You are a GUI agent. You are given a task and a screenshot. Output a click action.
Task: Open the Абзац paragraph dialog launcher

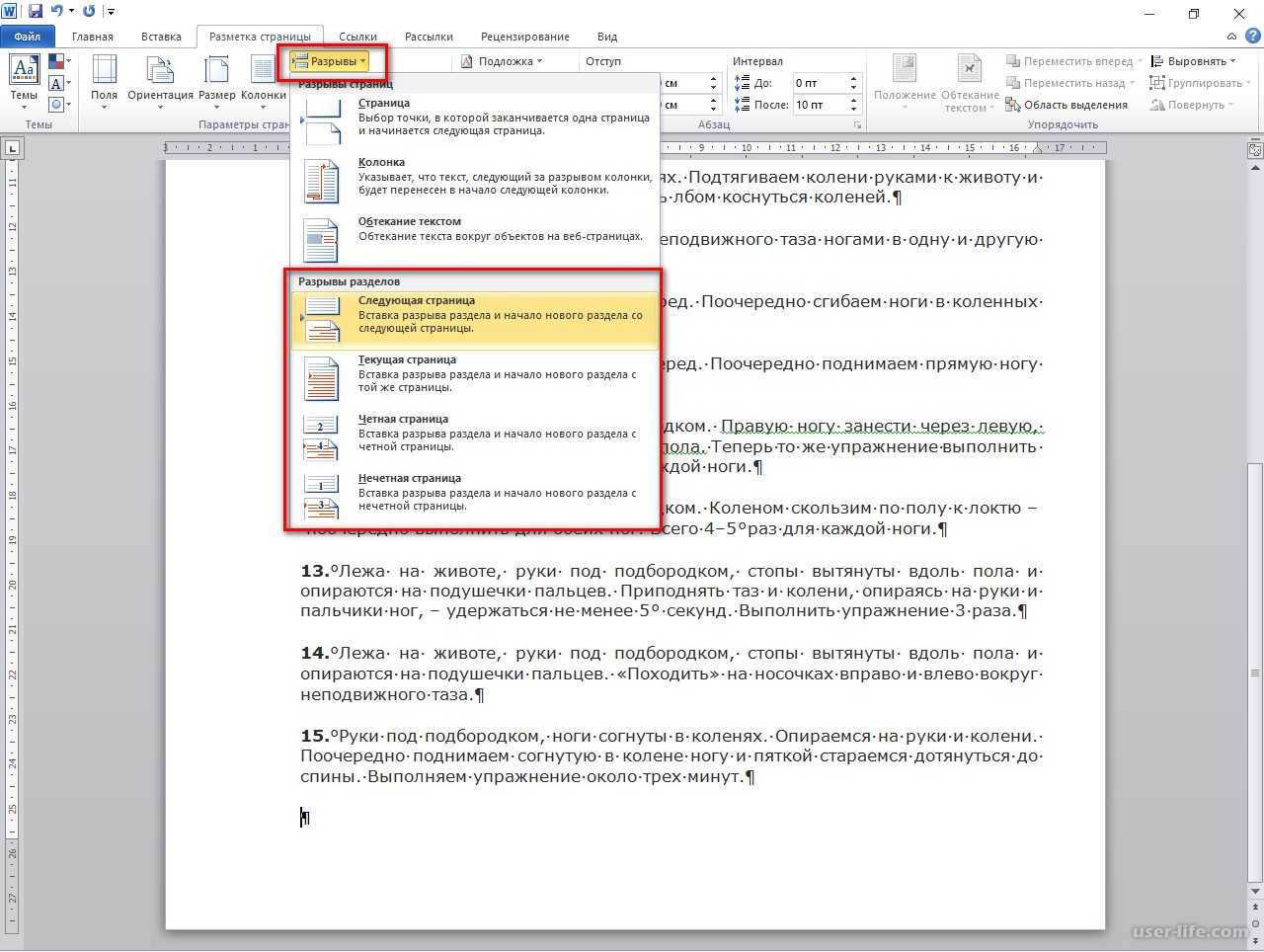[857, 125]
